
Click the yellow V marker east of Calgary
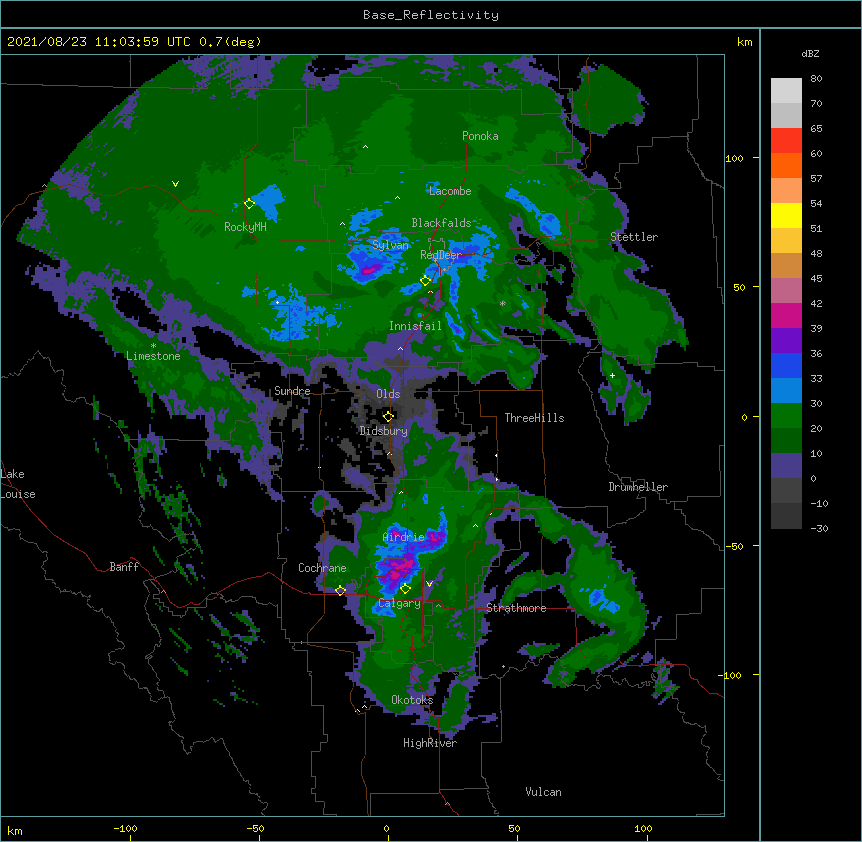click(x=429, y=584)
